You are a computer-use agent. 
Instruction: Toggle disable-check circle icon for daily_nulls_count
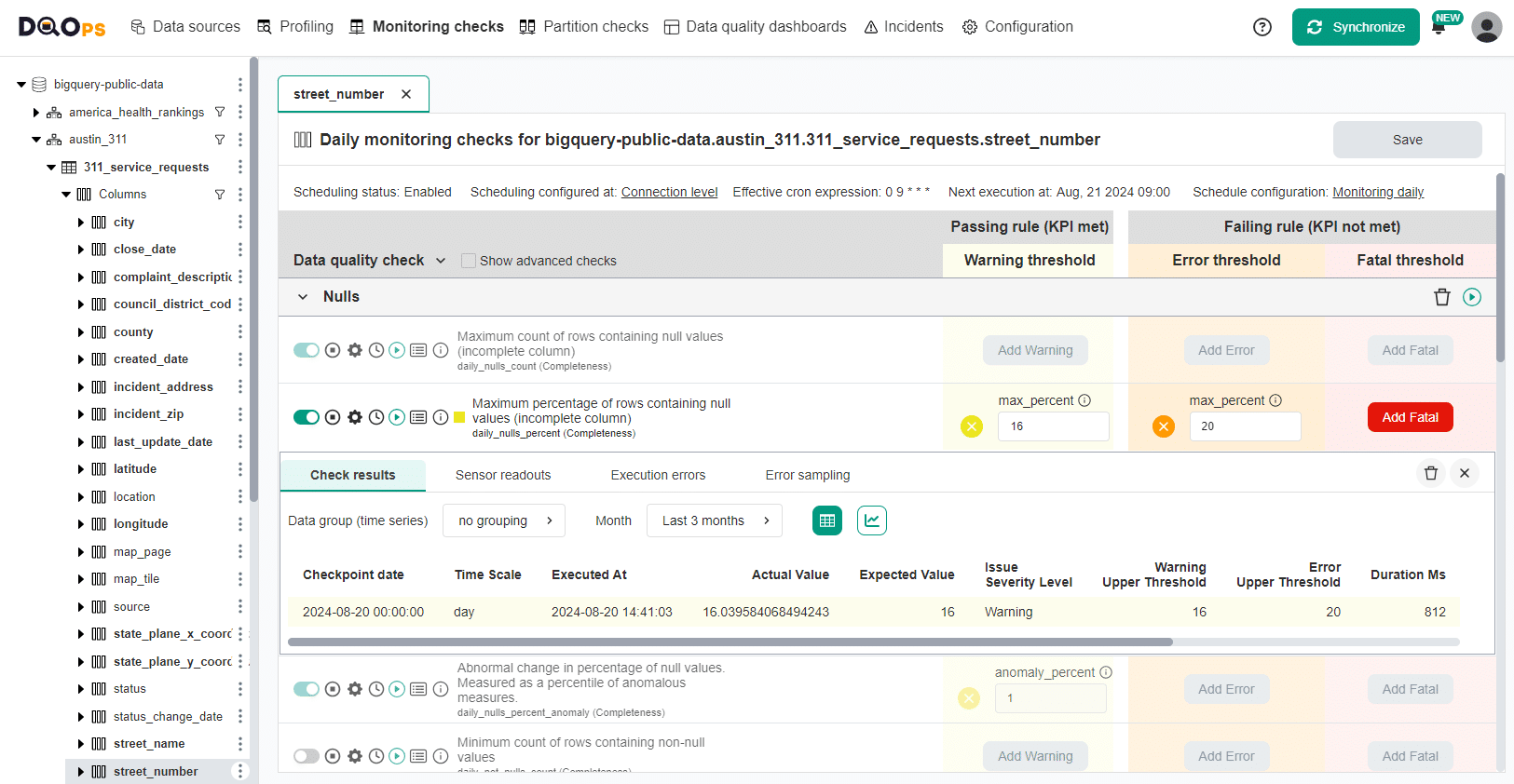click(333, 350)
